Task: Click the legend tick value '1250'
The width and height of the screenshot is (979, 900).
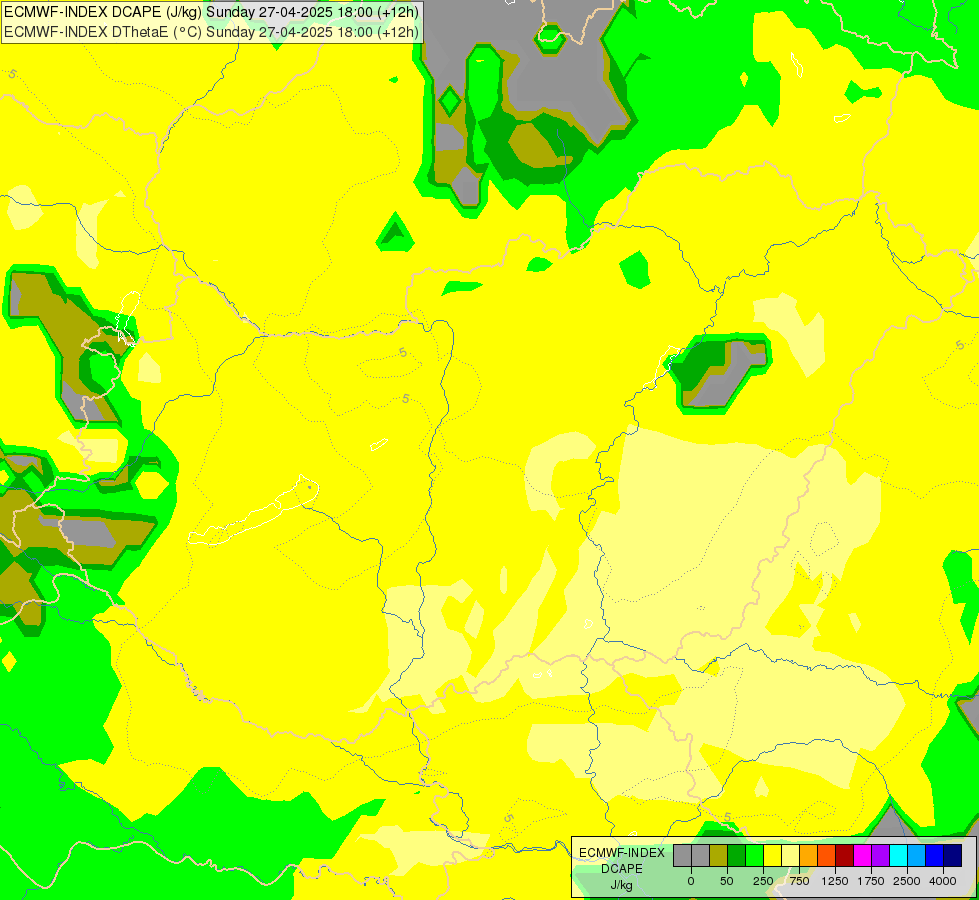Action: coord(835,881)
